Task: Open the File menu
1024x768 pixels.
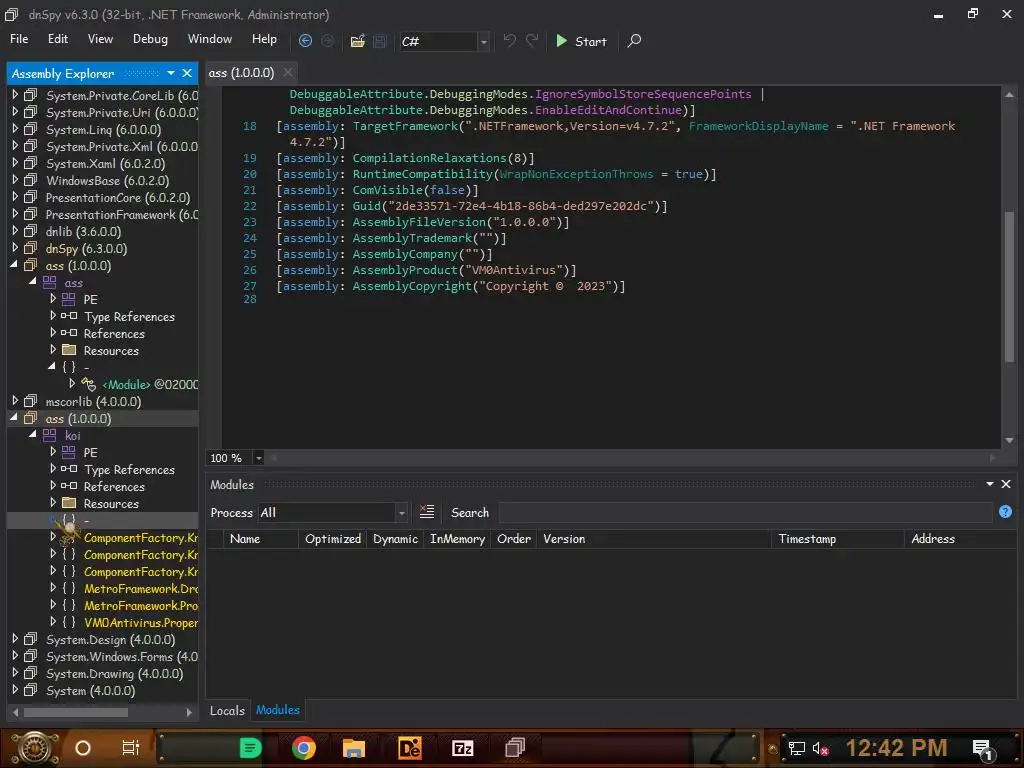Action: tap(19, 39)
